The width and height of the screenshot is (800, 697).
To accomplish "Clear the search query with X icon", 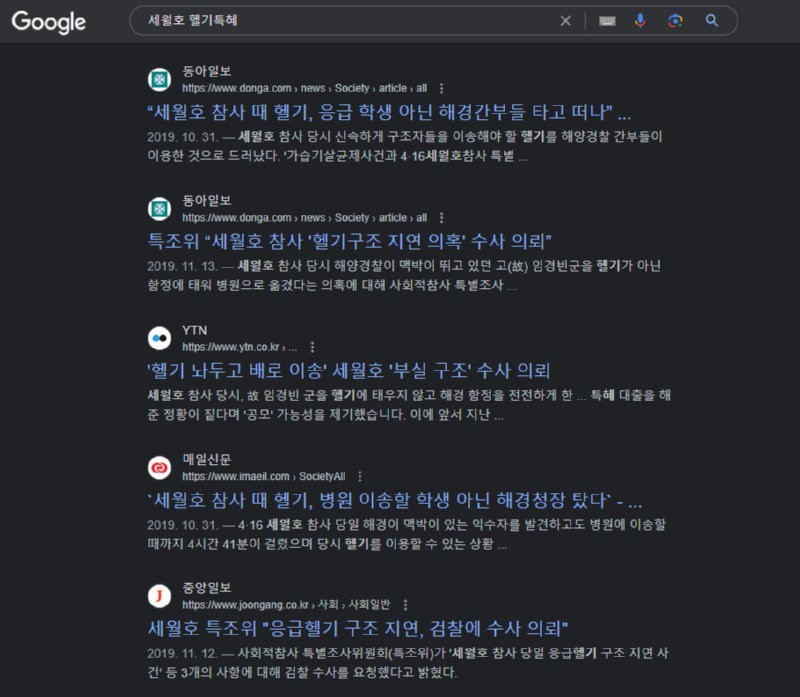I will pos(565,21).
